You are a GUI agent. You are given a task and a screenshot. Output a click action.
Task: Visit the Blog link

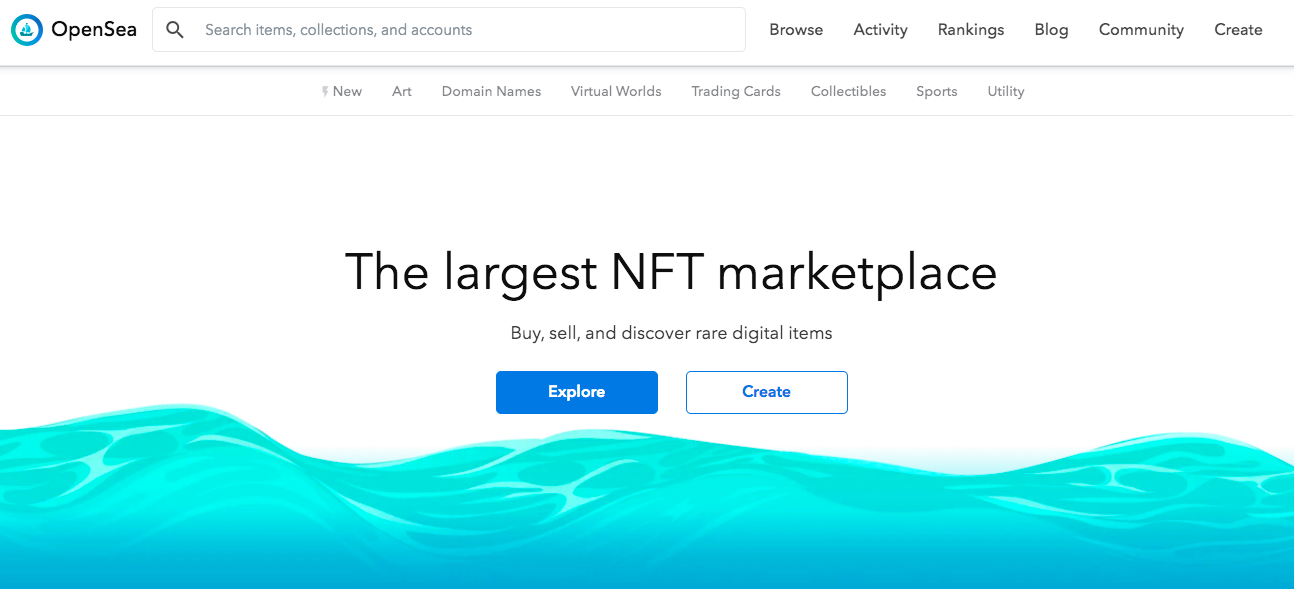point(1051,30)
